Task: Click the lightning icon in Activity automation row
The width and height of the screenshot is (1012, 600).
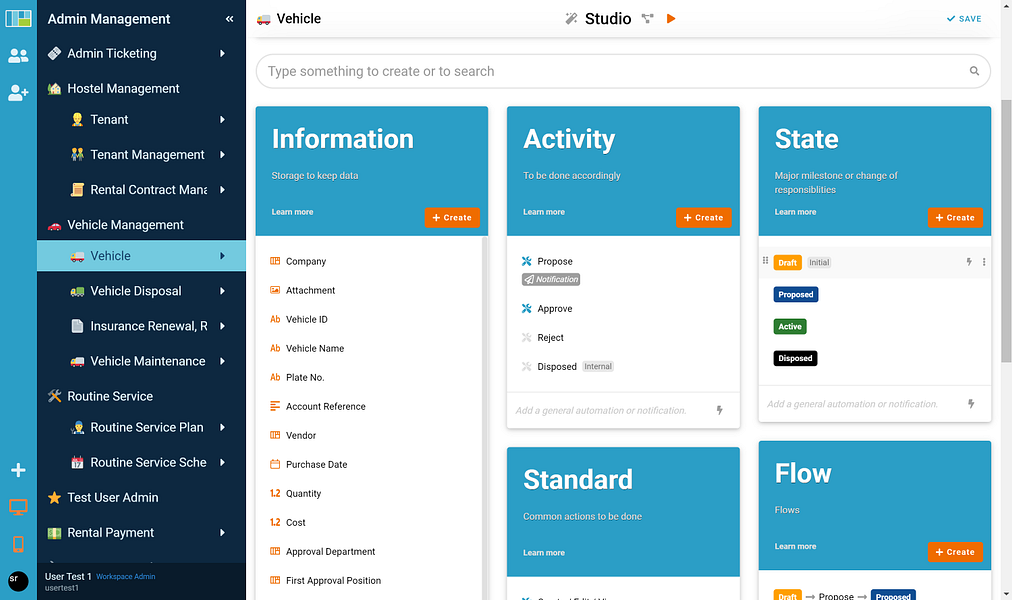Action: 720,410
